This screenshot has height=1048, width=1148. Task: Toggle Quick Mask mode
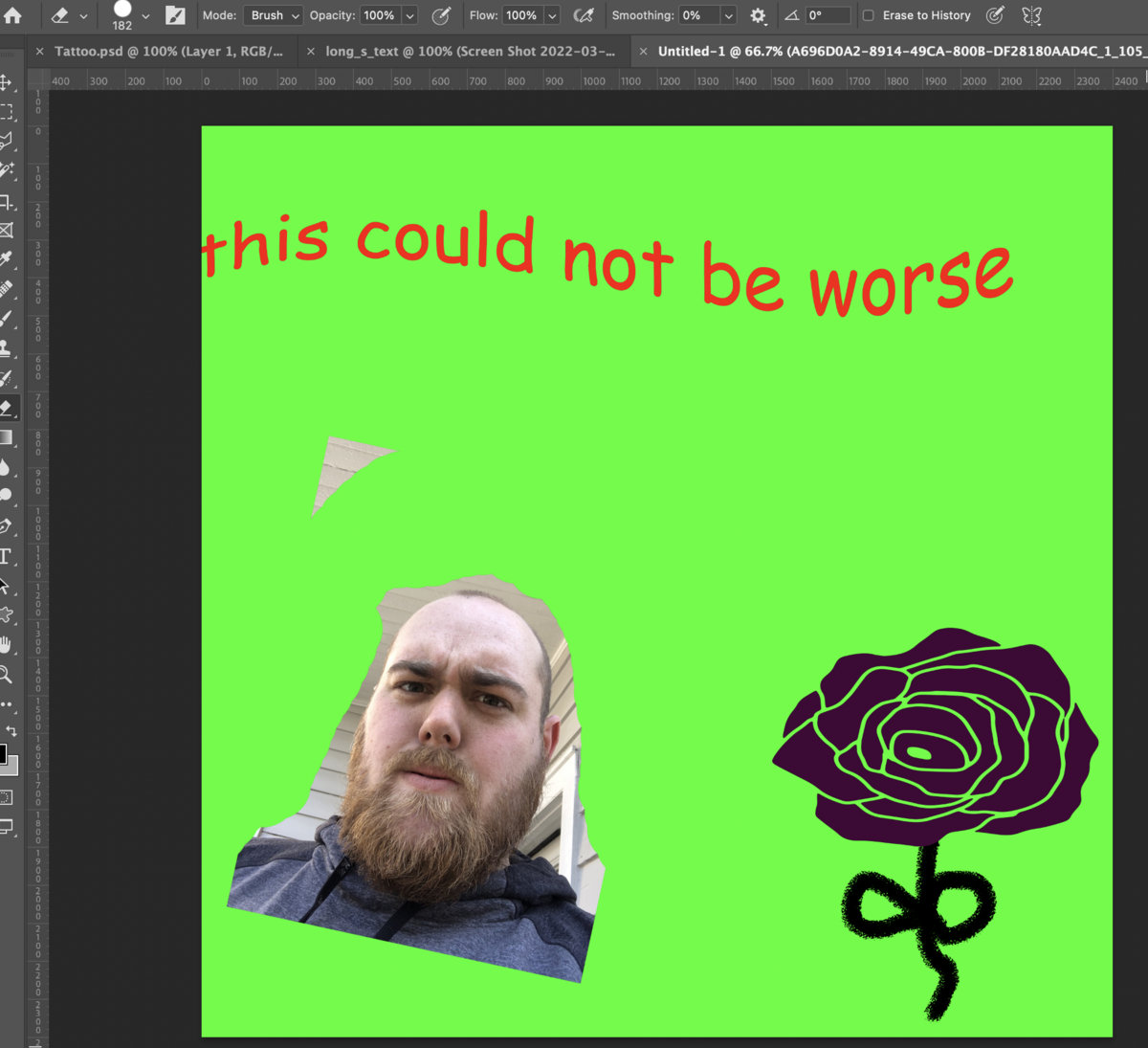pyautogui.click(x=6, y=796)
